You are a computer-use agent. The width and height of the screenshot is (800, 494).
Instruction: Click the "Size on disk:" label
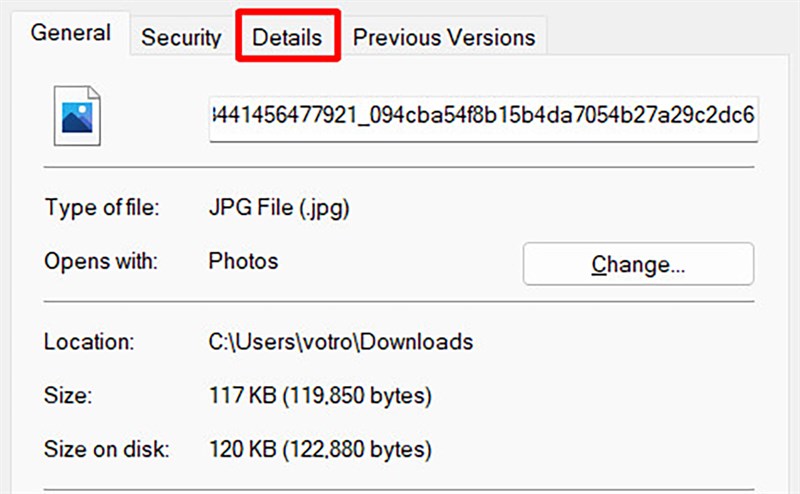point(107,446)
